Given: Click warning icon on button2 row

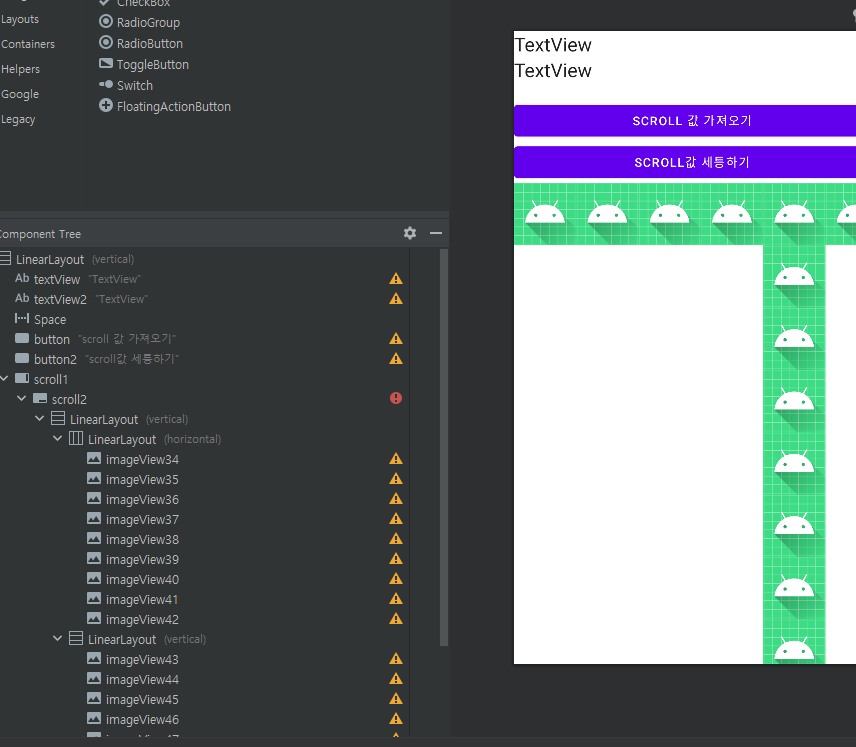Looking at the screenshot, I should click(x=396, y=359).
